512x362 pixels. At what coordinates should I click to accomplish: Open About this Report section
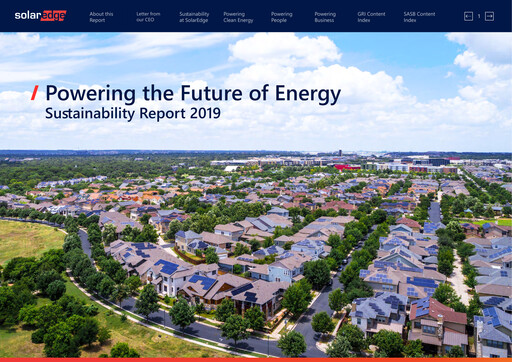click(101, 17)
